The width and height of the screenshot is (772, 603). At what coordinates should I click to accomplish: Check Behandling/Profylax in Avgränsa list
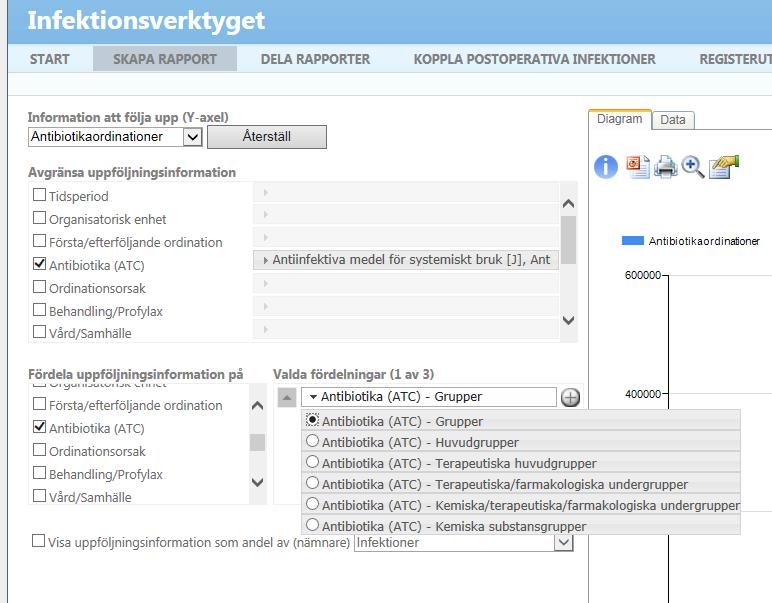pyautogui.click(x=39, y=310)
